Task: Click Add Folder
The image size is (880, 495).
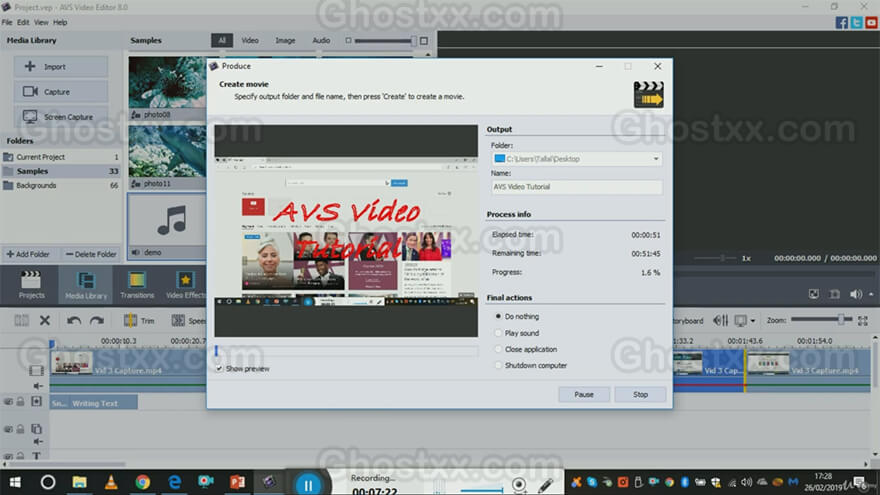Action: pyautogui.click(x=28, y=254)
